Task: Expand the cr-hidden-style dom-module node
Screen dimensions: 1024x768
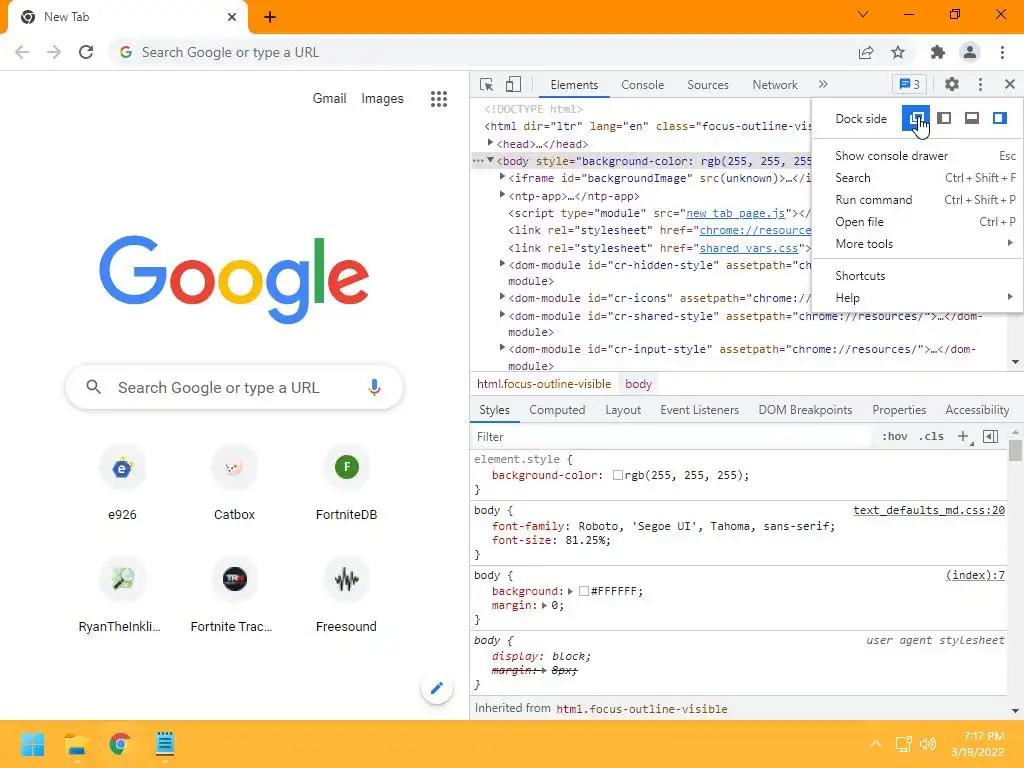Action: point(502,264)
